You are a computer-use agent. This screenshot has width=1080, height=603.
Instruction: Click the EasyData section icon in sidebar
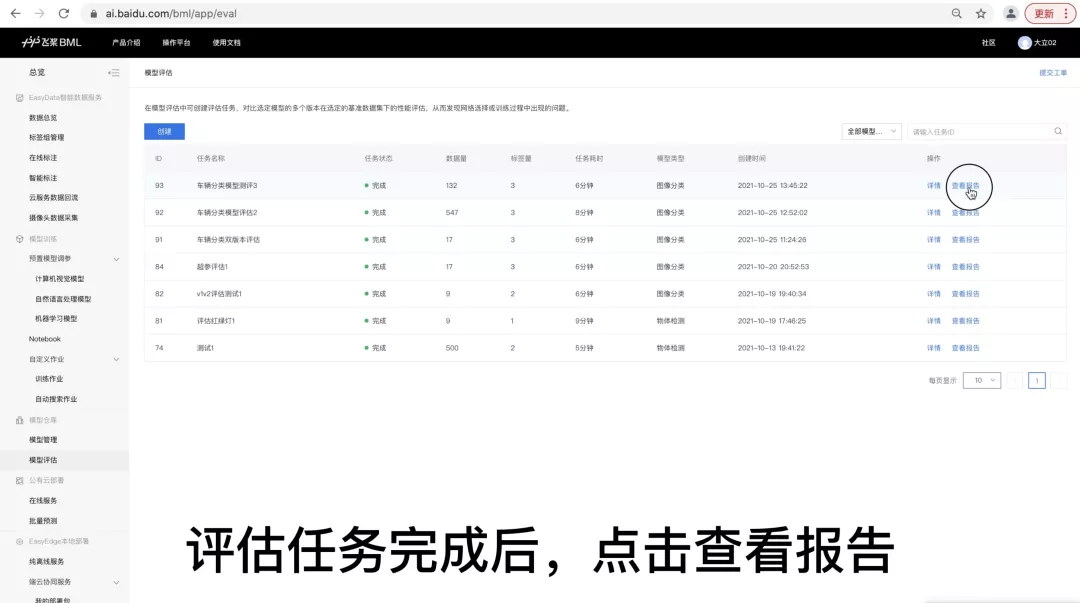click(x=19, y=98)
